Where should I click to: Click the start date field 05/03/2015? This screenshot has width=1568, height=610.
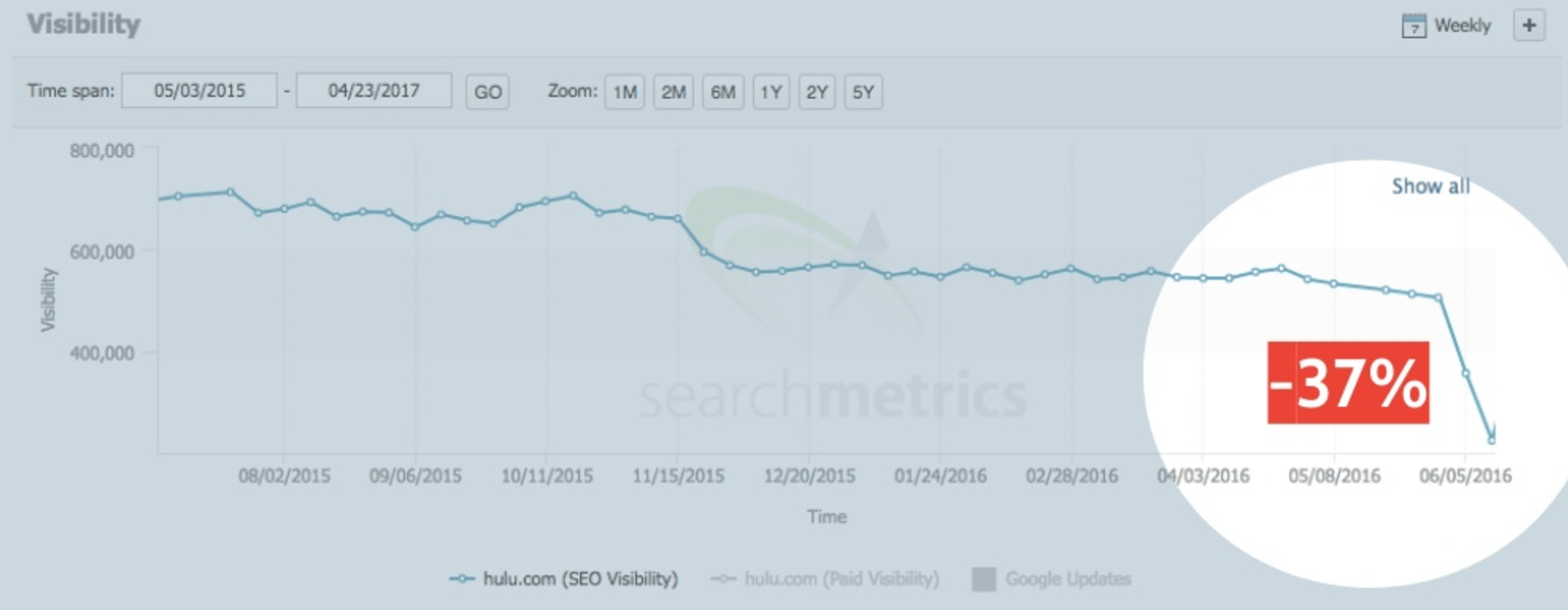[199, 91]
